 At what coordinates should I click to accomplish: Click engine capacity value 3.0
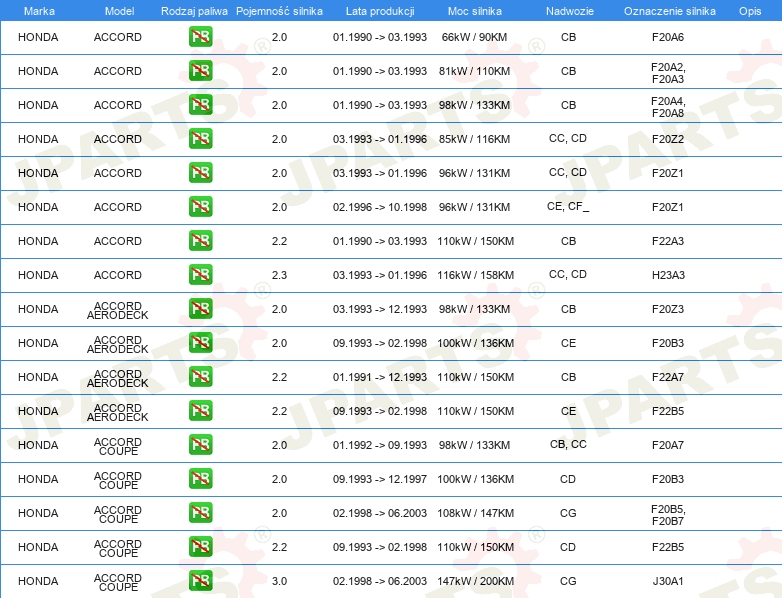coord(279,581)
